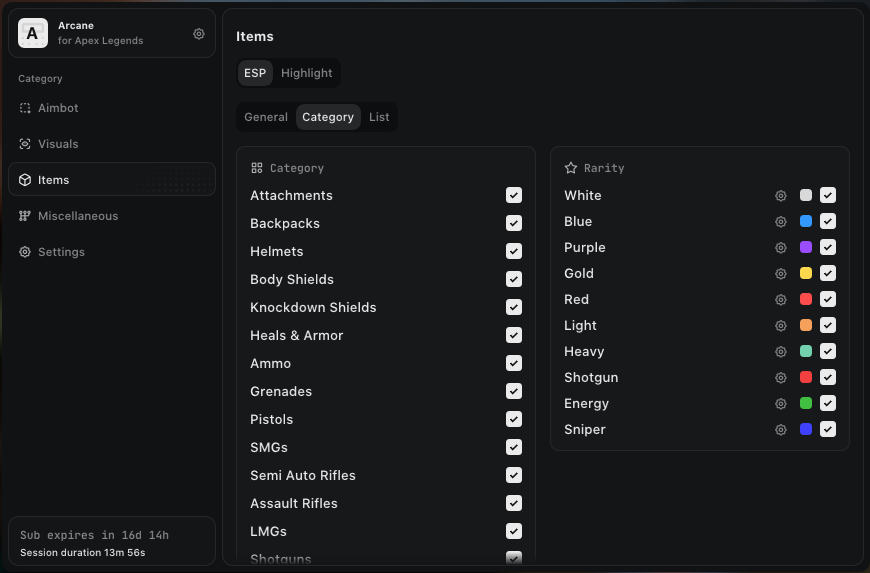Switch to the General tab
The image size is (870, 573).
click(x=266, y=117)
